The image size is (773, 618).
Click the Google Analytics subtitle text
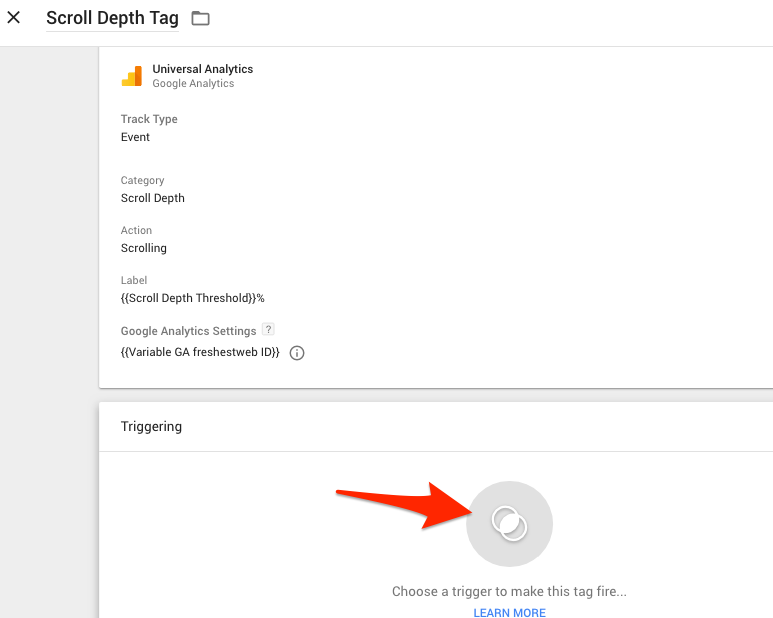193,84
